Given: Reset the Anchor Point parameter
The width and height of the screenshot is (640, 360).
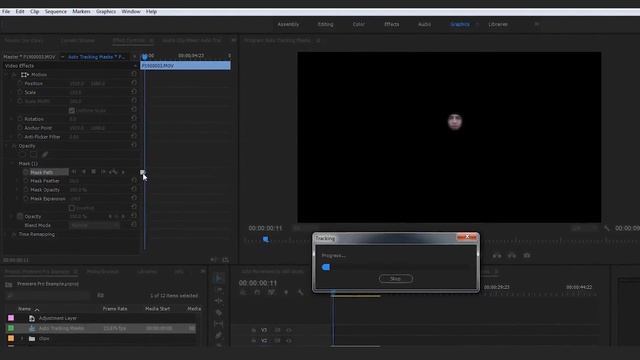Looking at the screenshot, I should (134, 128).
